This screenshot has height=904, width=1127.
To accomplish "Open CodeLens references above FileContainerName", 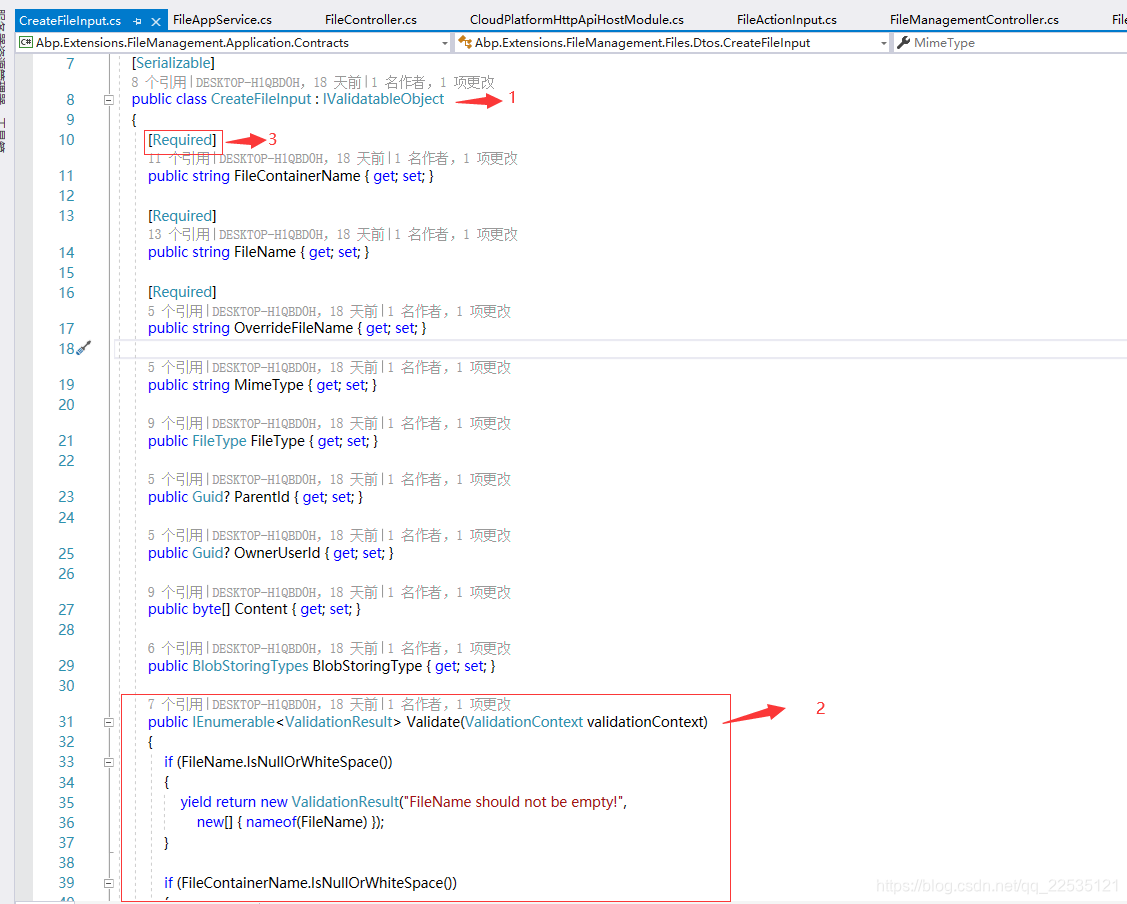I will [180, 158].
